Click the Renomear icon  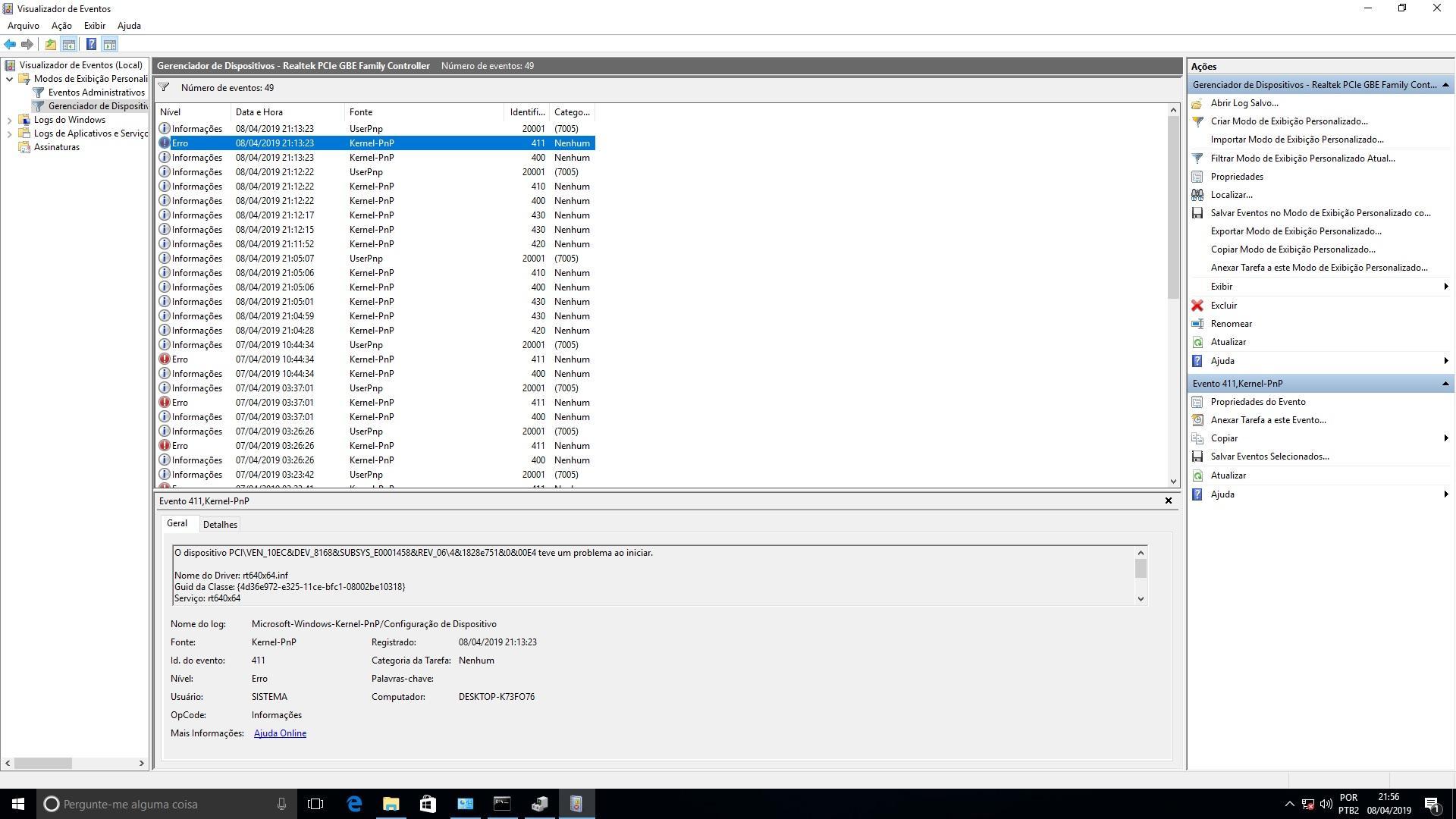[x=1197, y=324]
